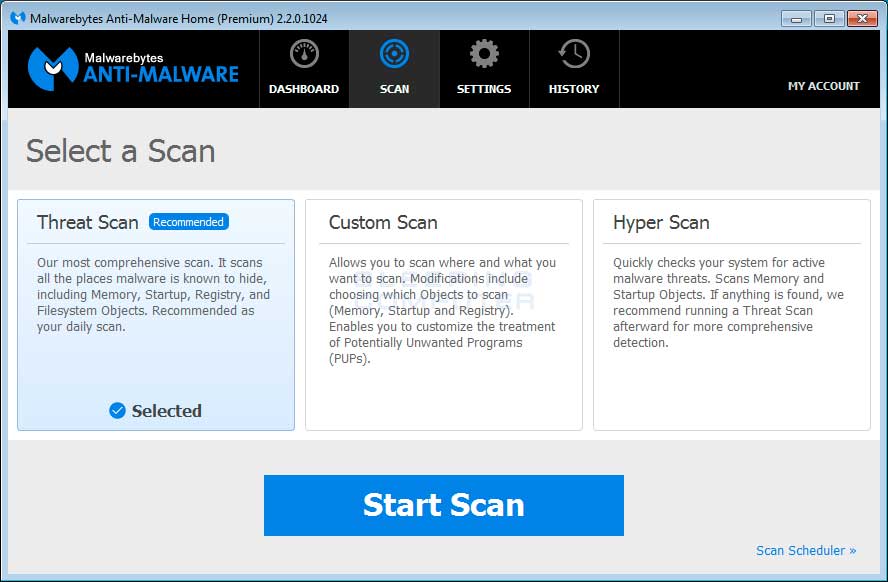This screenshot has height=582, width=888.
Task: Click the blue checkmark beside Selected
Action: tap(115, 411)
